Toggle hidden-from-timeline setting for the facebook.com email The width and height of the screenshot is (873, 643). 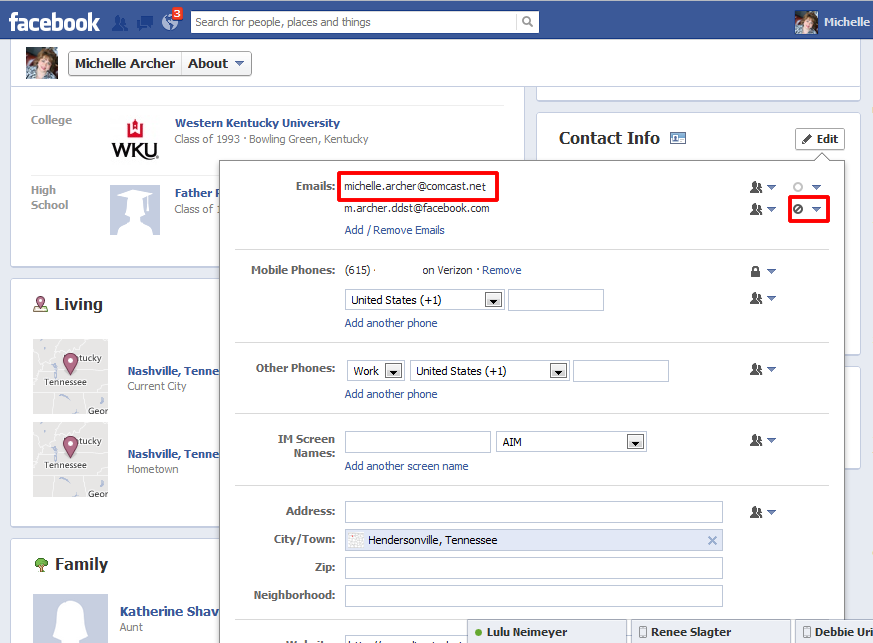(x=807, y=210)
